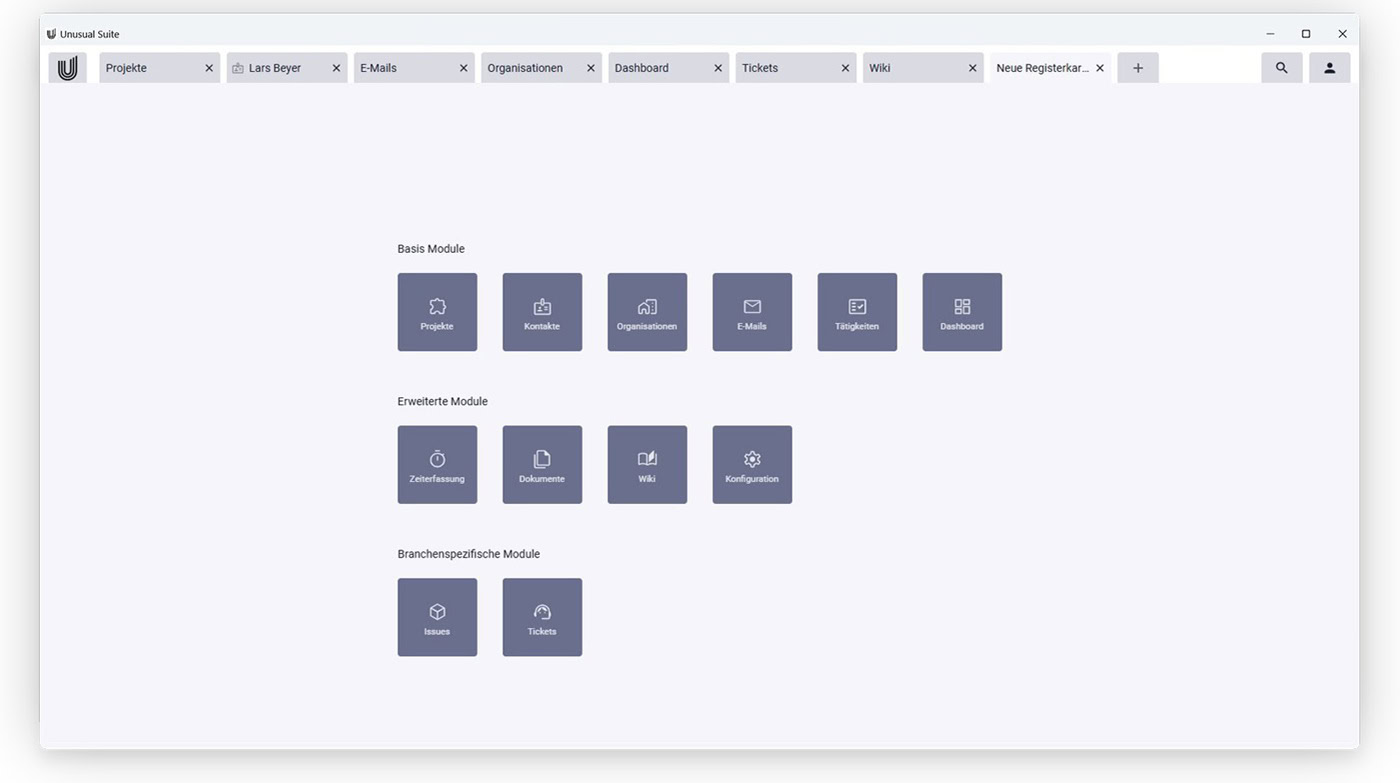Close the Neue Registerkarte tab
Image resolution: width=1400 pixels, height=783 pixels.
tap(1100, 68)
